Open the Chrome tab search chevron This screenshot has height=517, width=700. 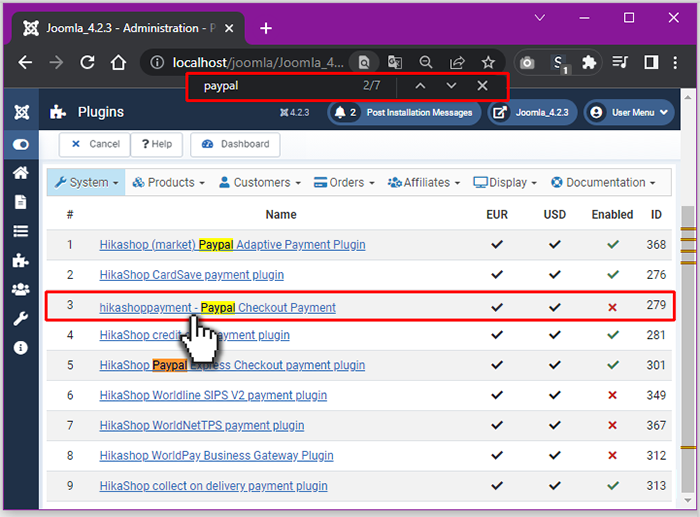(540, 18)
